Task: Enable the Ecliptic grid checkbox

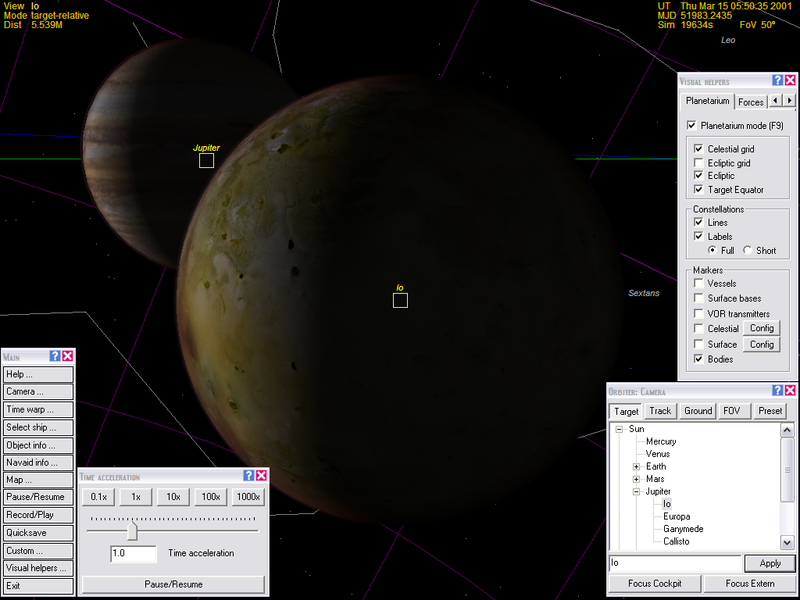Action: click(x=699, y=163)
